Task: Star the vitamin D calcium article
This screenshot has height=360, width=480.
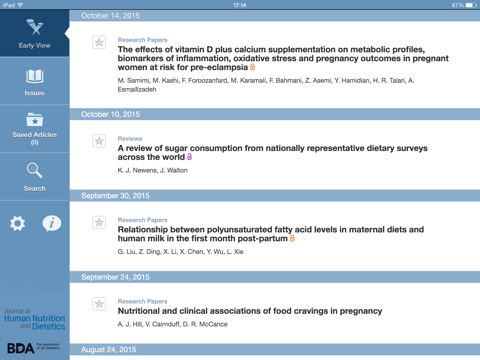Action: pyautogui.click(x=99, y=42)
